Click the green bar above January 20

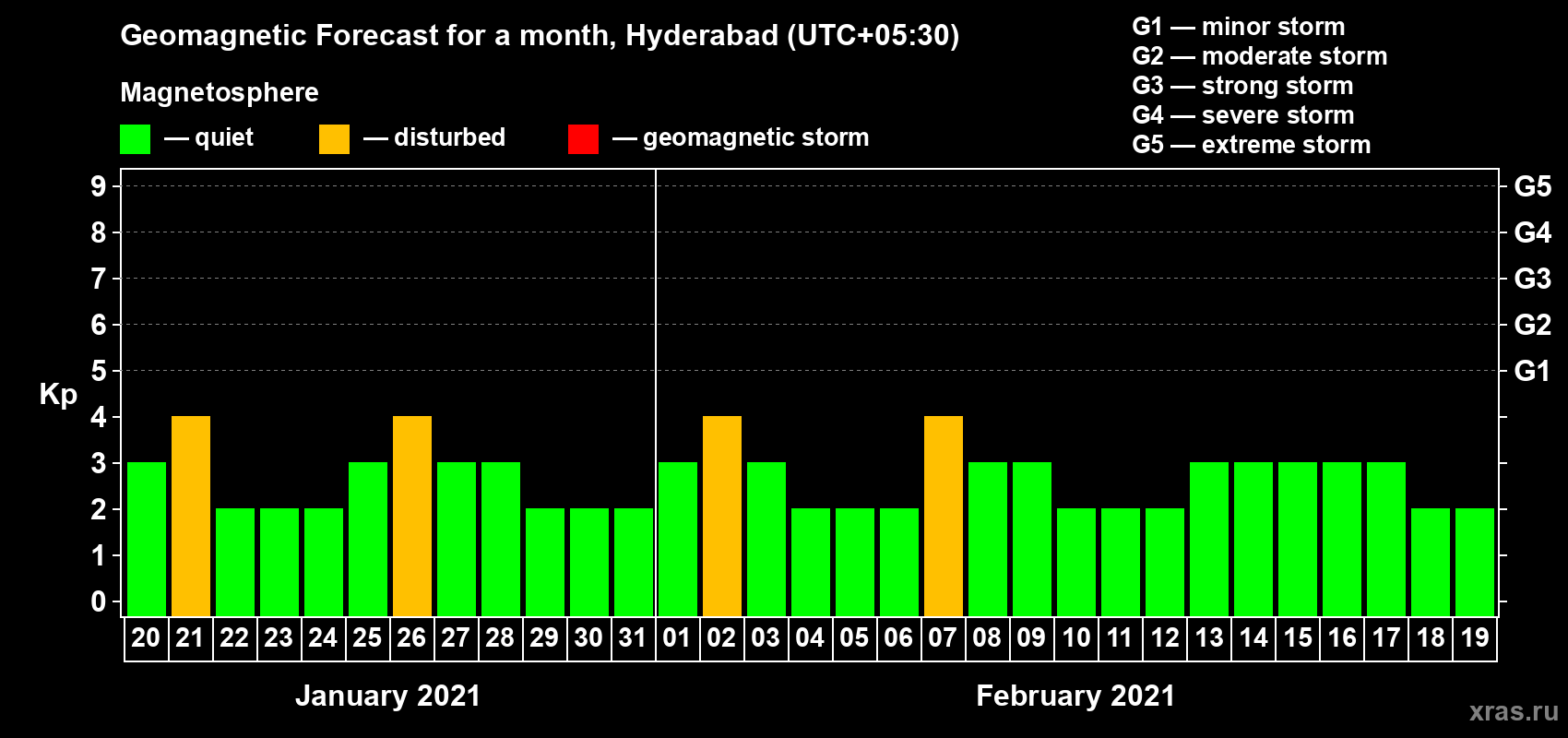[x=147, y=540]
